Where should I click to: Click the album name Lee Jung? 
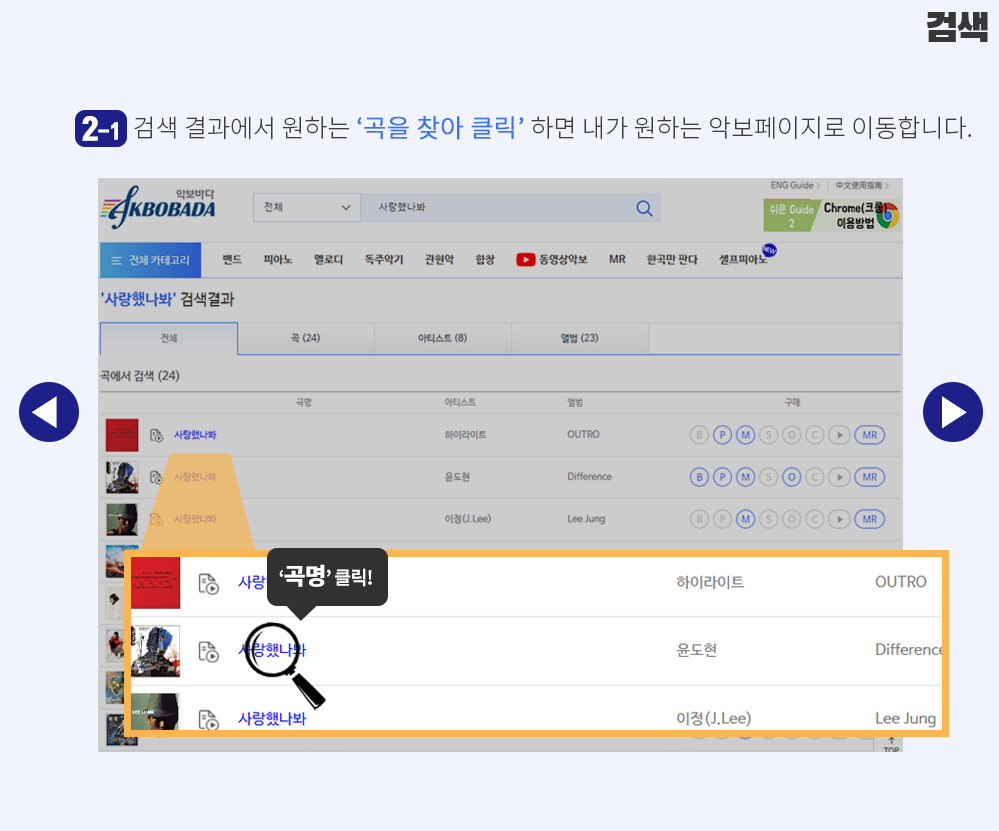click(x=586, y=519)
